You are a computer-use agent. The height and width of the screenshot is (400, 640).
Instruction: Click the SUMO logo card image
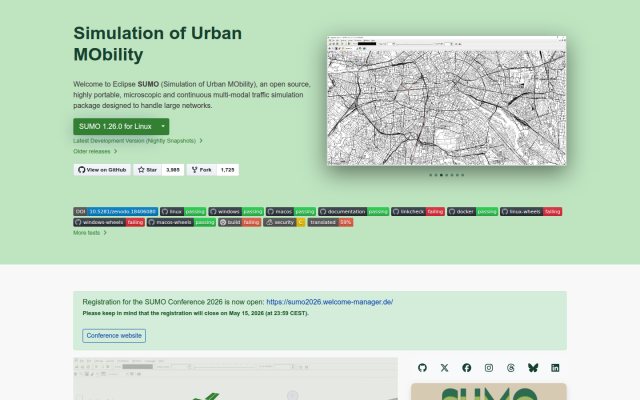489,391
